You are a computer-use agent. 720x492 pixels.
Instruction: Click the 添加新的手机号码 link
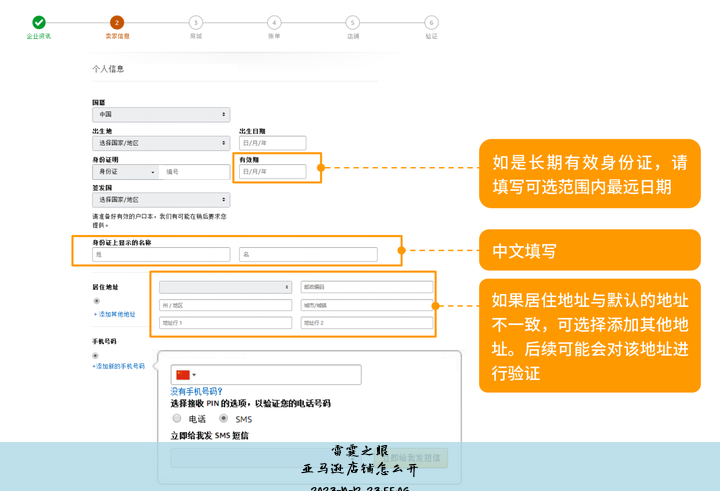click(120, 366)
